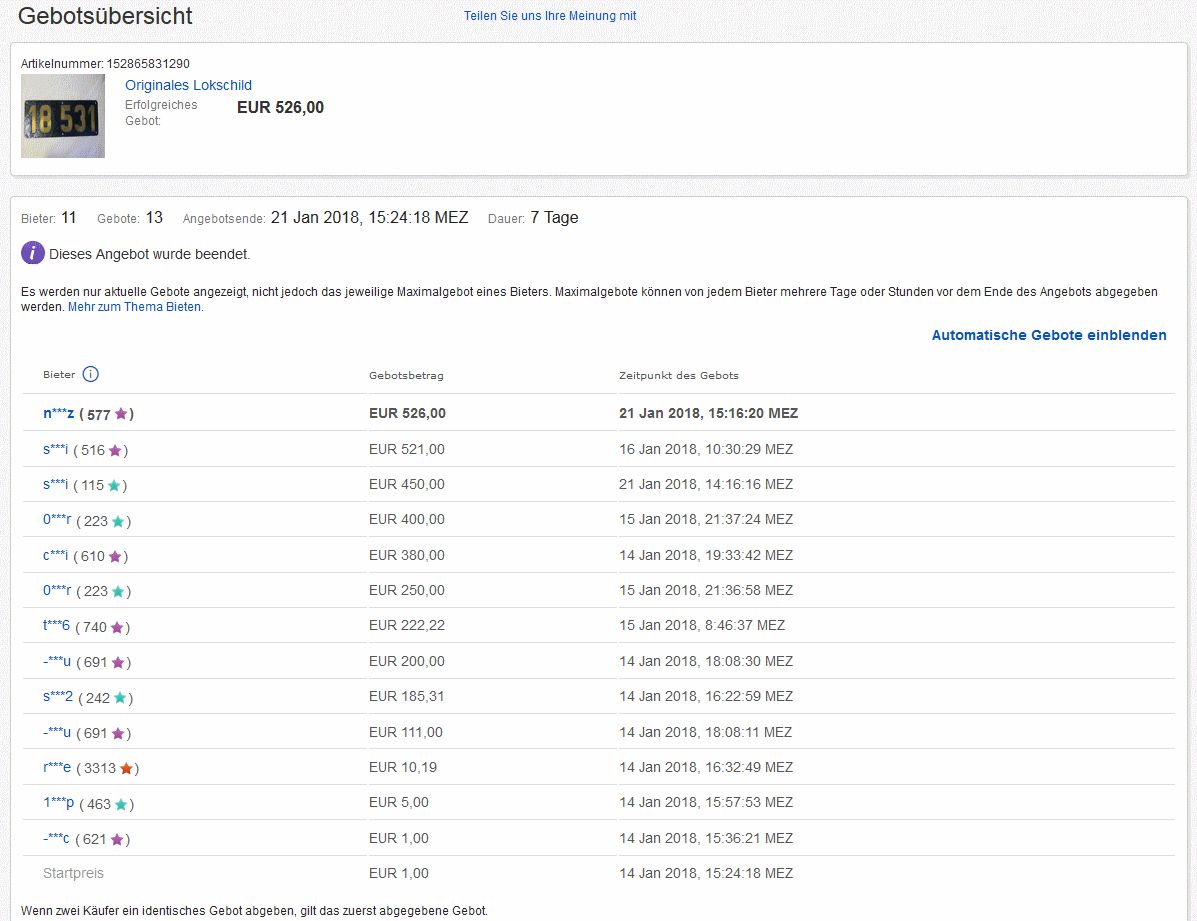The width and height of the screenshot is (1197, 921).
Task: Open bidder 0***r who bid EUR 400,00
Action: (57, 520)
